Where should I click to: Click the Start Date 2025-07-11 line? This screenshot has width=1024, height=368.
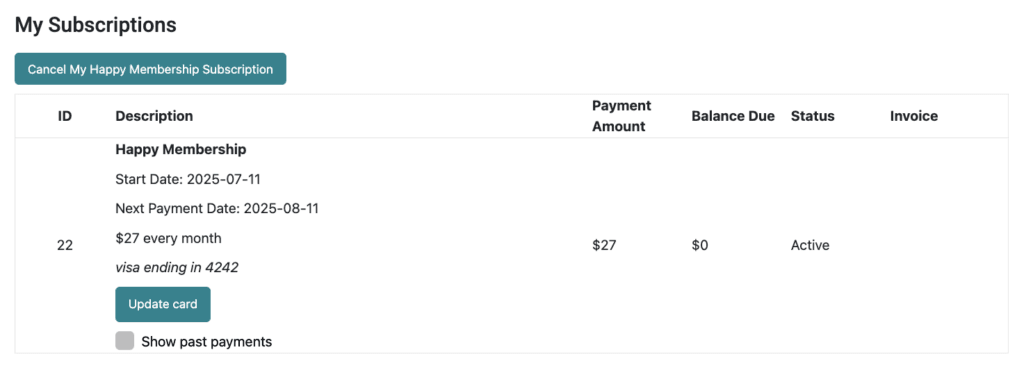pyautogui.click(x=188, y=179)
